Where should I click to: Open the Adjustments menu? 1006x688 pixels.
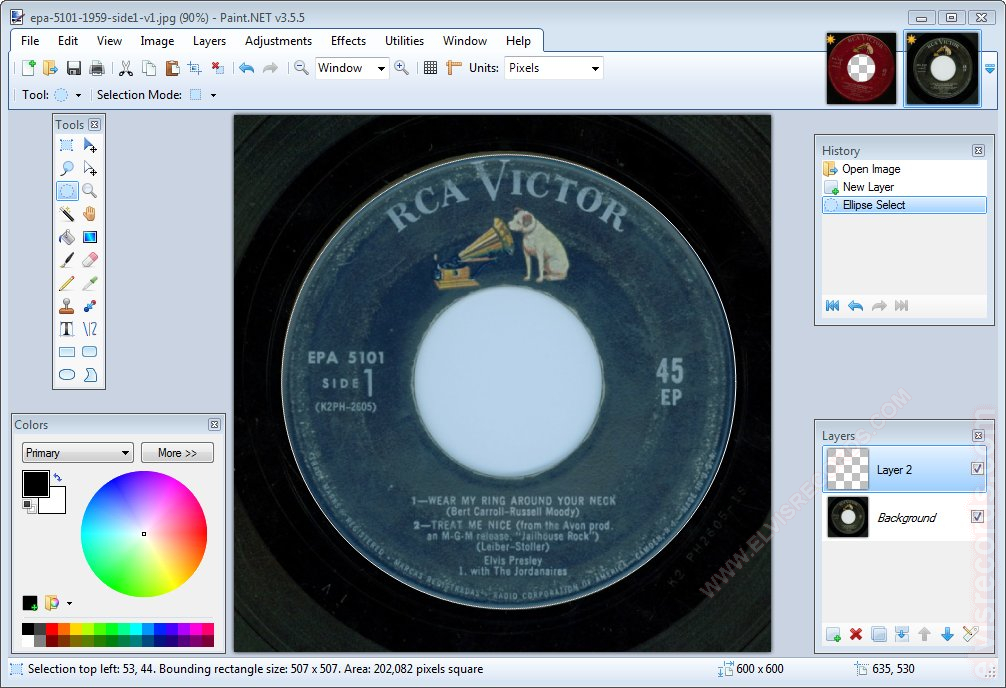[278, 41]
